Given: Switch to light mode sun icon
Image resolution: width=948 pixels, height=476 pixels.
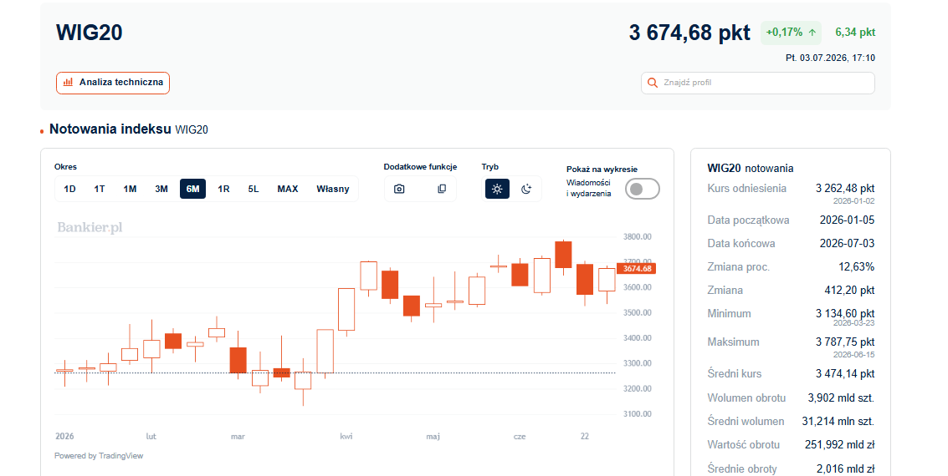Looking at the screenshot, I should (497, 189).
